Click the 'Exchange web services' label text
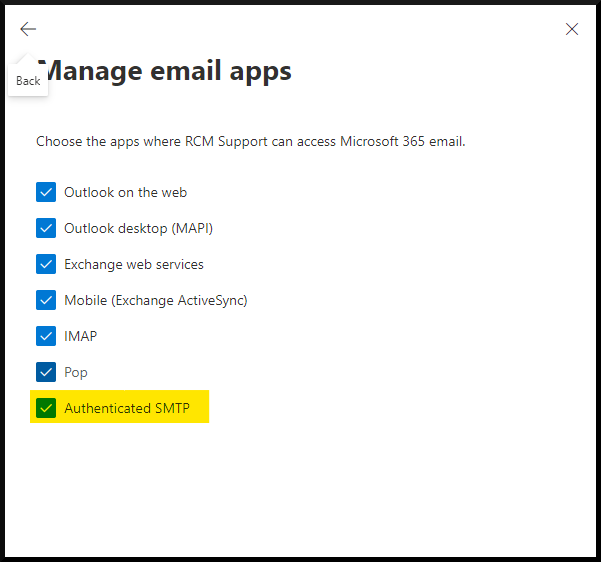601x562 pixels. [x=133, y=264]
